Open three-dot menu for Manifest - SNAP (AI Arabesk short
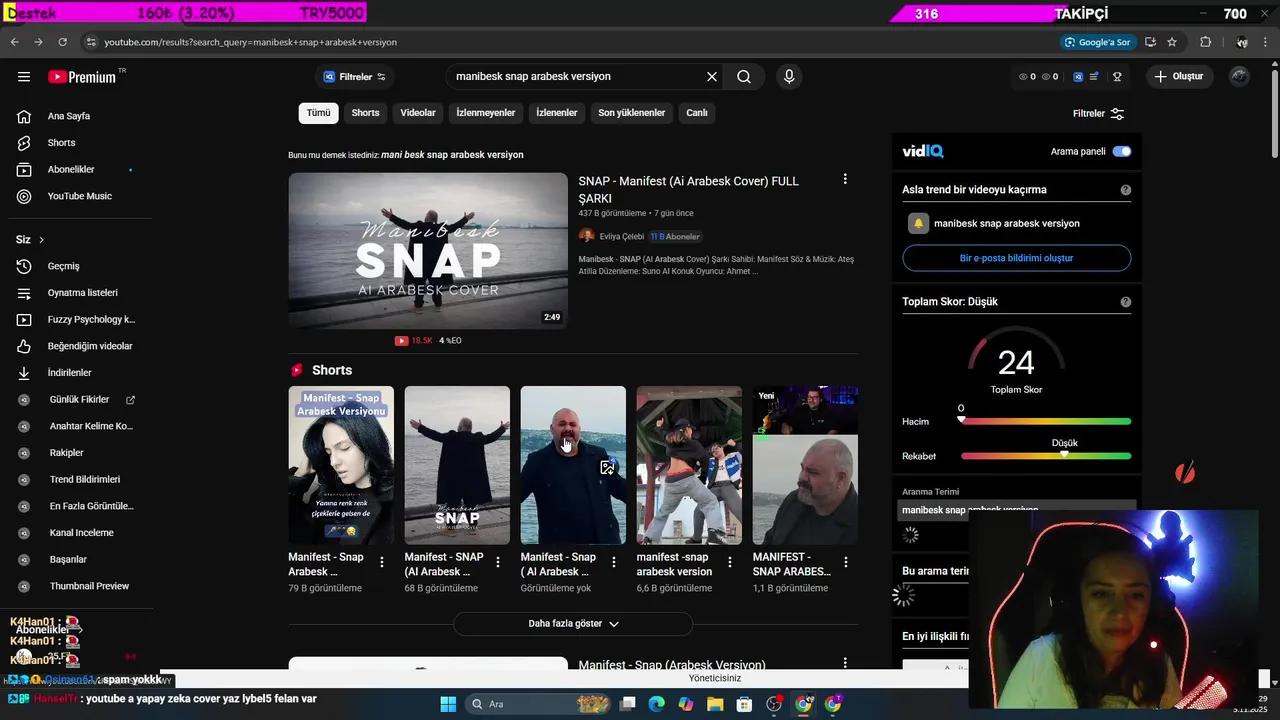 click(x=498, y=562)
